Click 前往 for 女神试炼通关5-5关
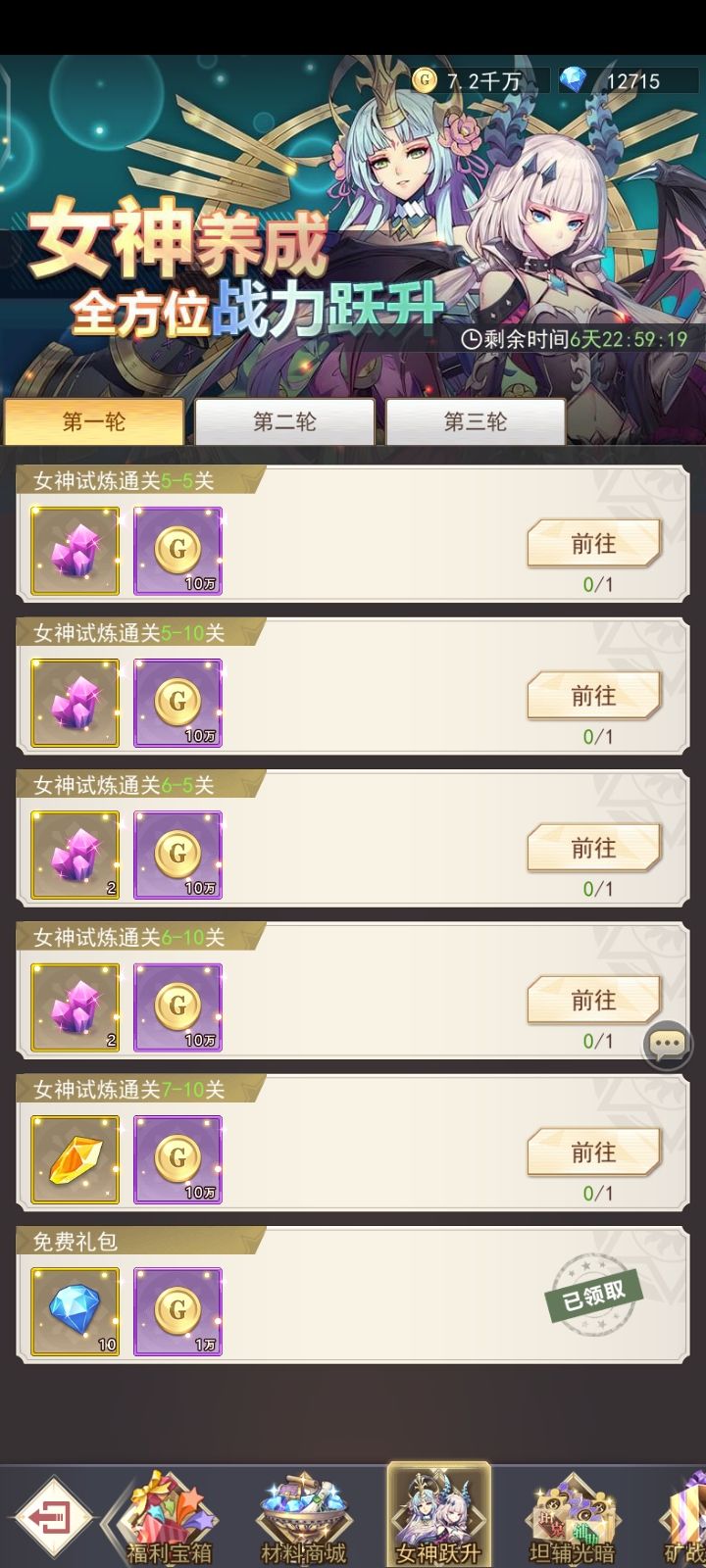 [x=594, y=544]
